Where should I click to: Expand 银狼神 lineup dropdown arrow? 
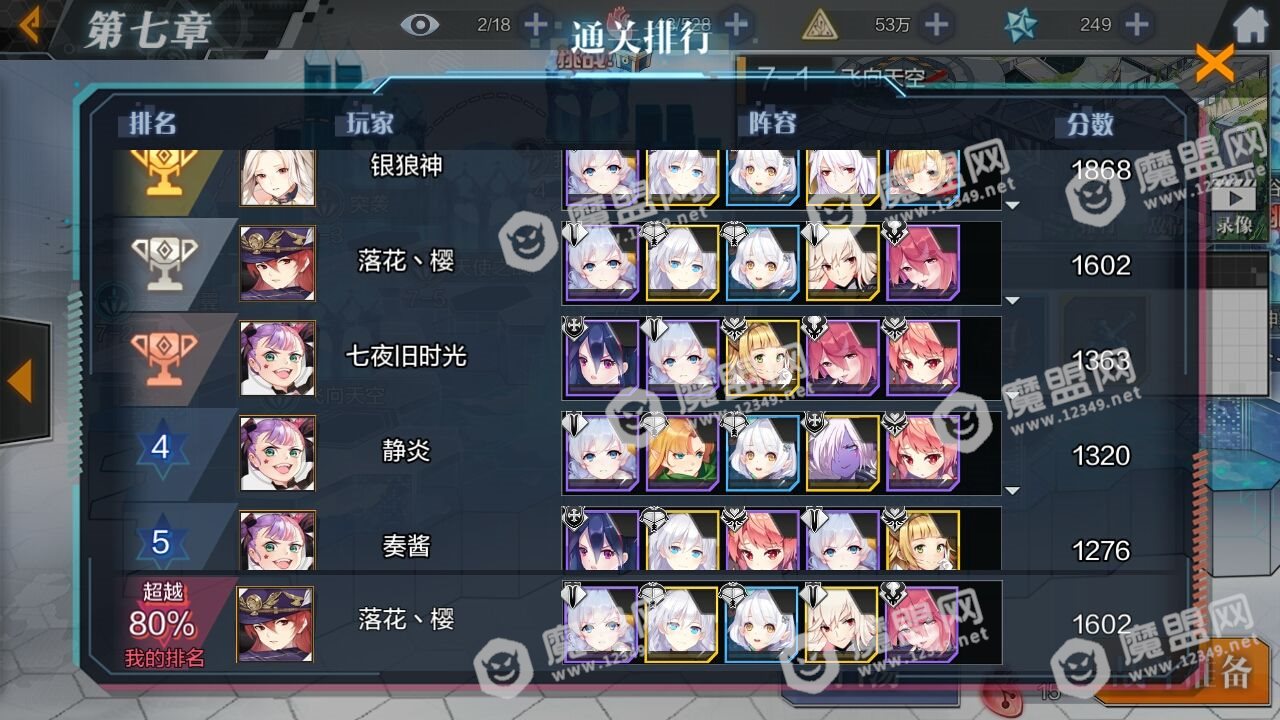click(1012, 205)
